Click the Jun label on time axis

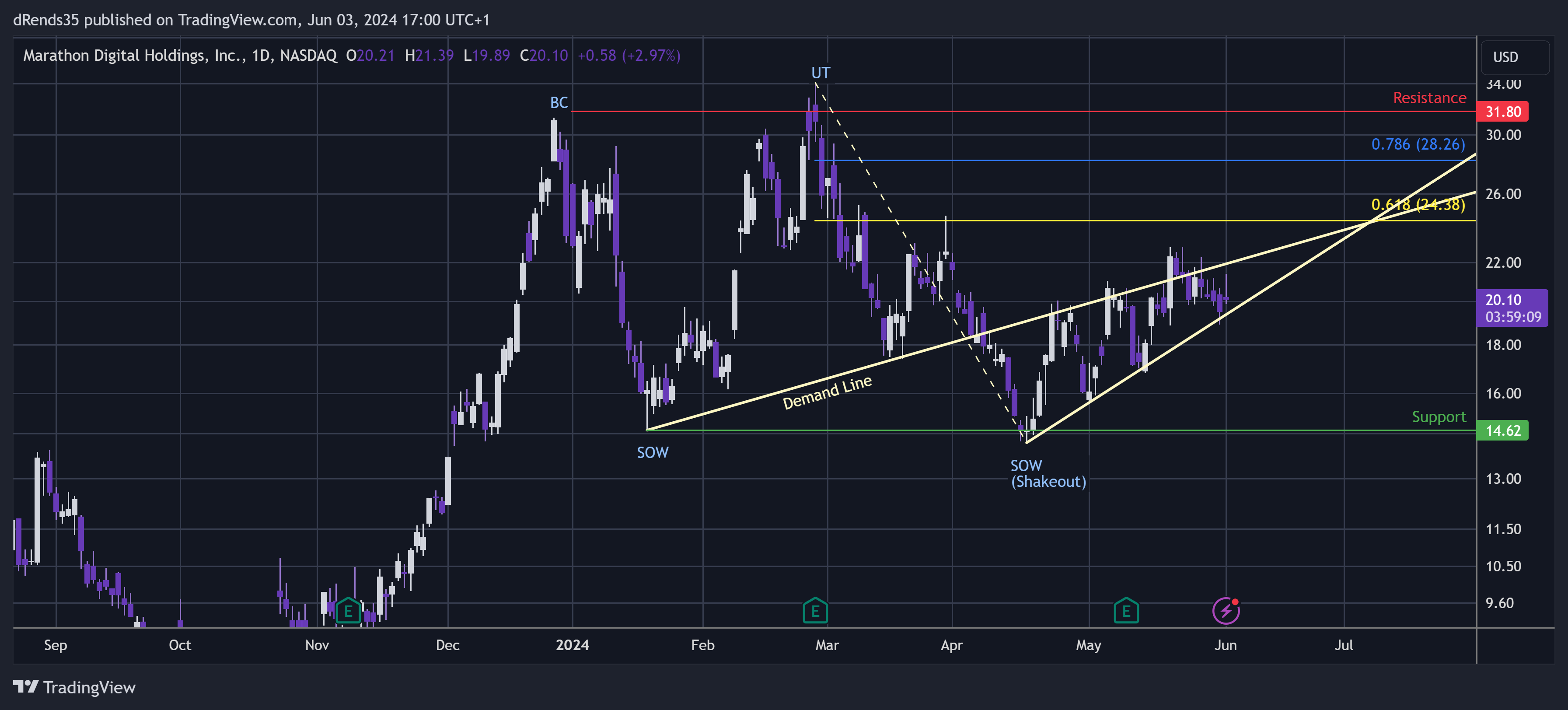[1225, 645]
